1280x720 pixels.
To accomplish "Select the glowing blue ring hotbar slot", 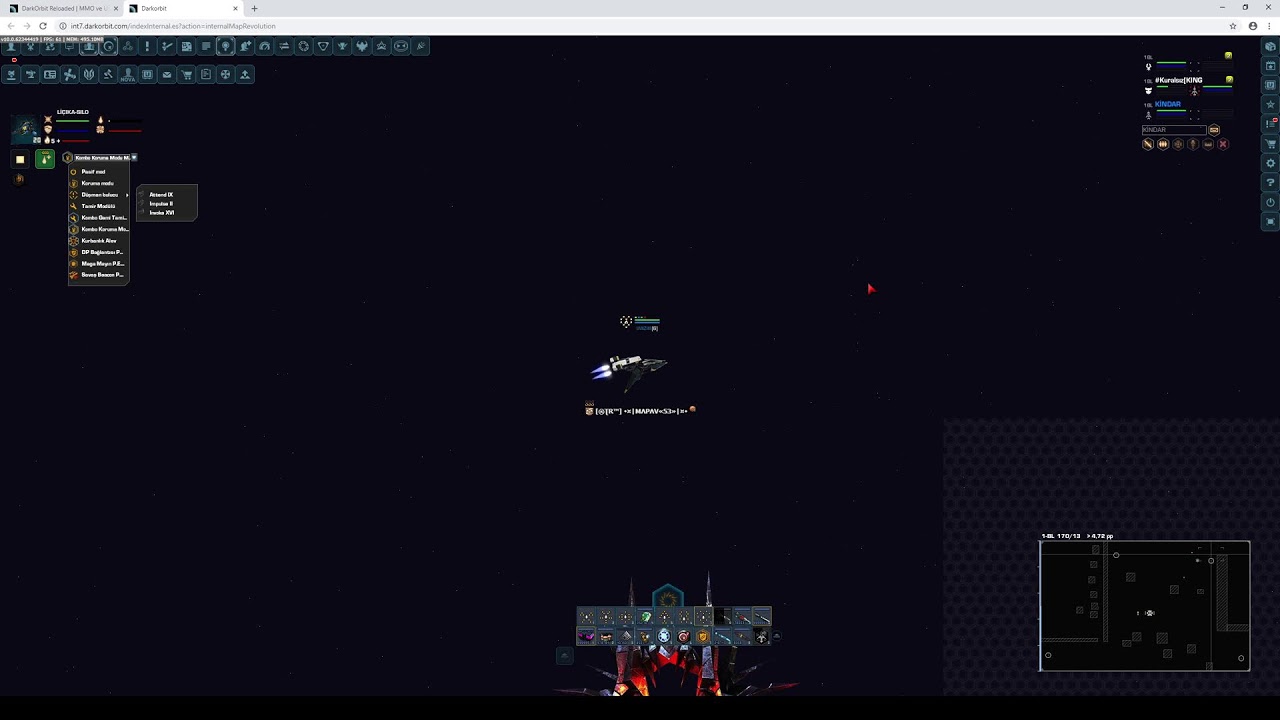I will coord(664,636).
